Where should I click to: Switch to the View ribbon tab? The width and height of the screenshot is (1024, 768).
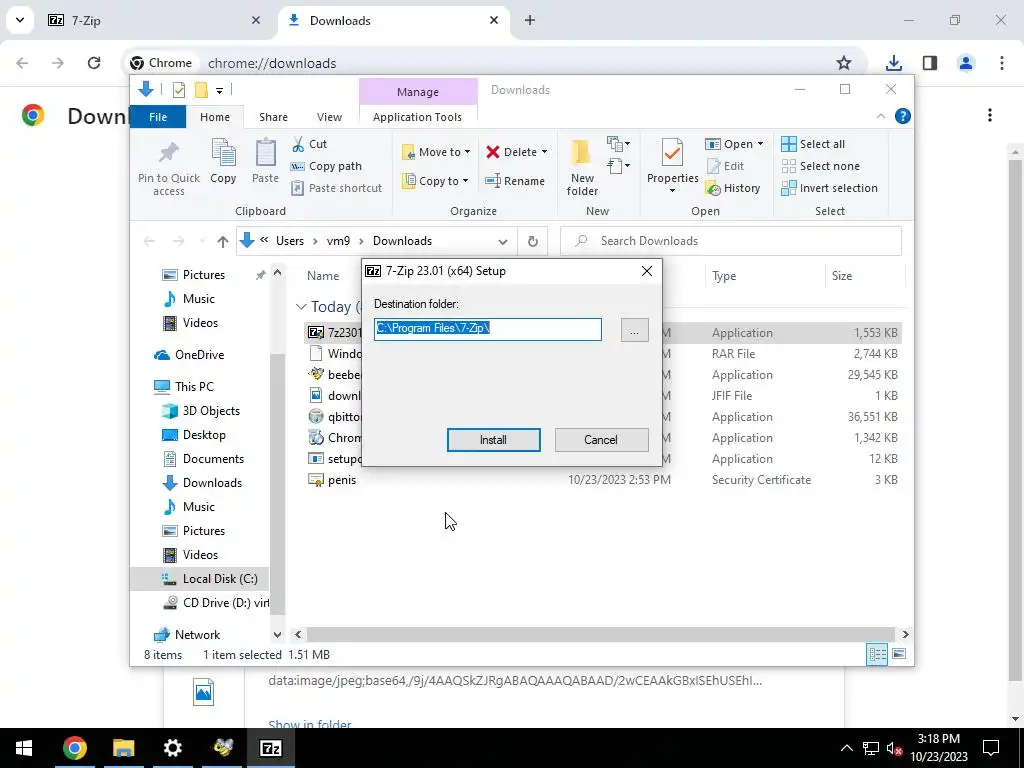click(329, 117)
